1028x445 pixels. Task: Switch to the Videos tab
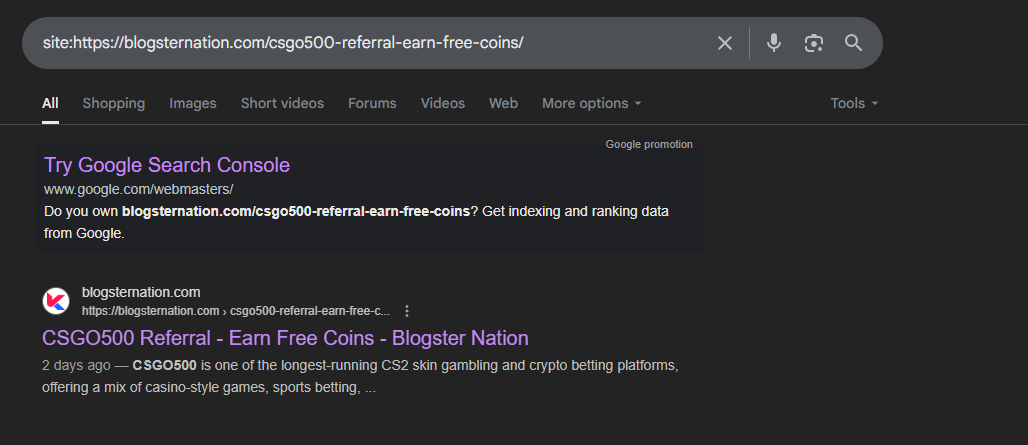(x=443, y=104)
